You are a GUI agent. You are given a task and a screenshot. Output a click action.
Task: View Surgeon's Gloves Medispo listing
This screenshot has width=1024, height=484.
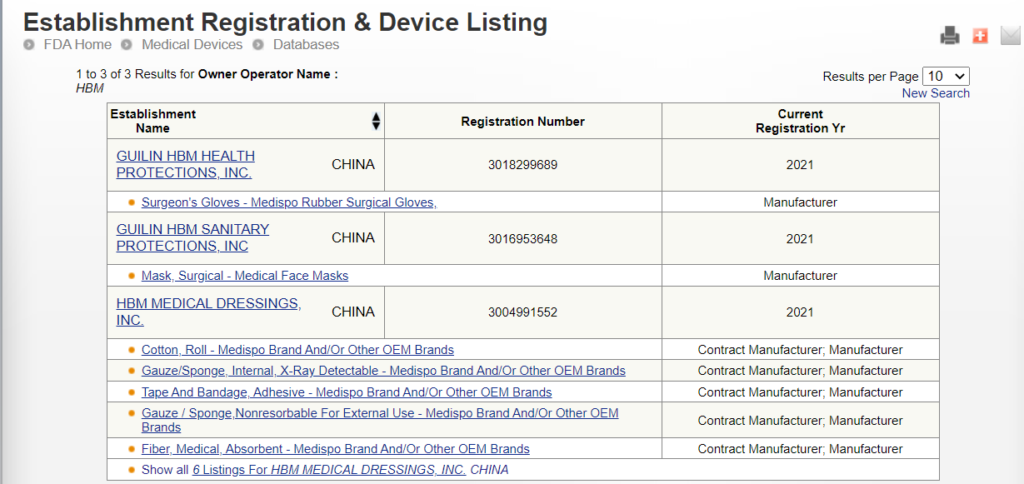[x=289, y=203]
